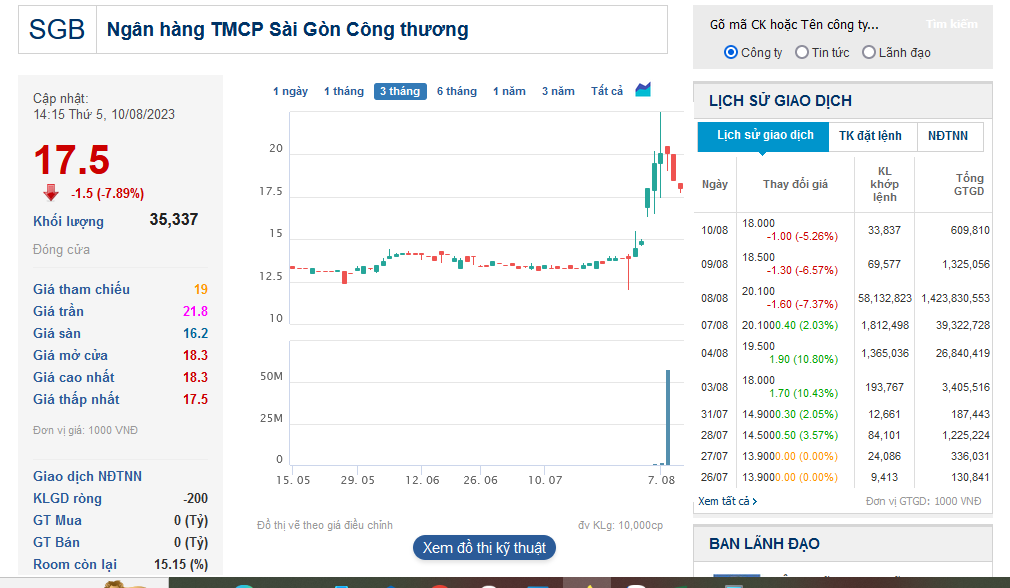Switch the chart to 1 ngày range
Screen dimensions: 1010x588
(x=291, y=91)
